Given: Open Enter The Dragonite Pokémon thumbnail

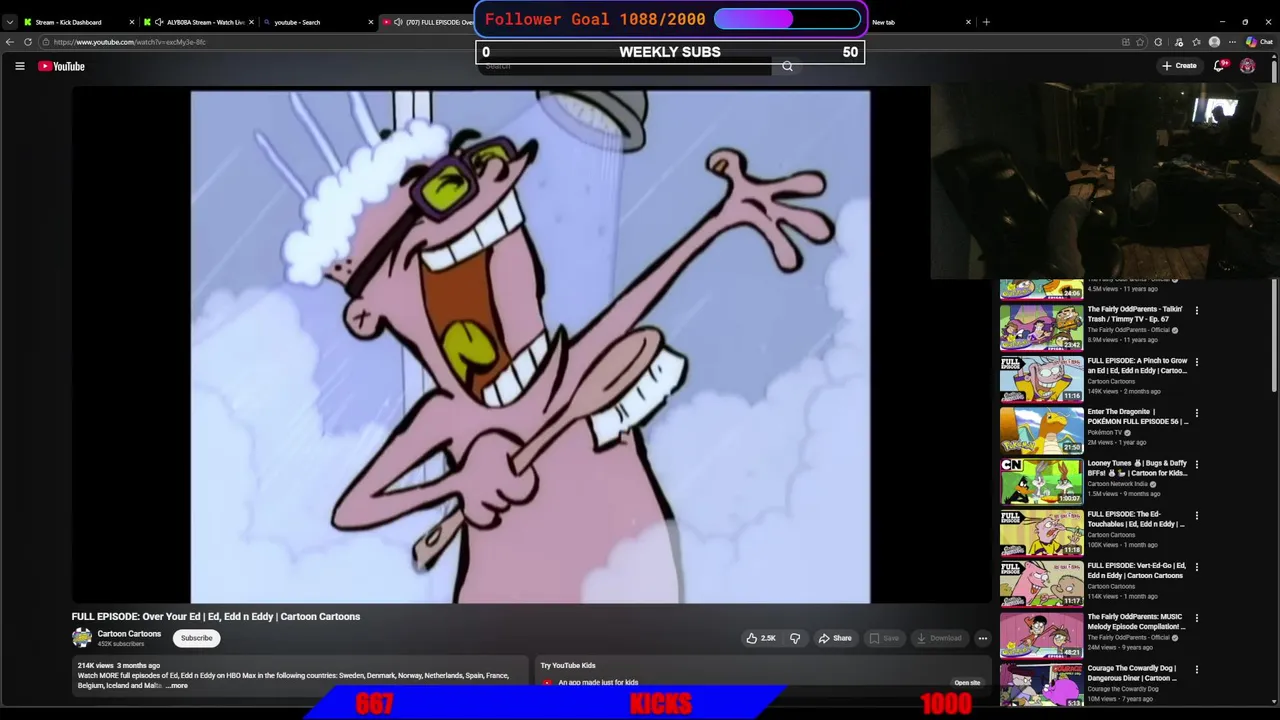Looking at the screenshot, I should [1041, 430].
